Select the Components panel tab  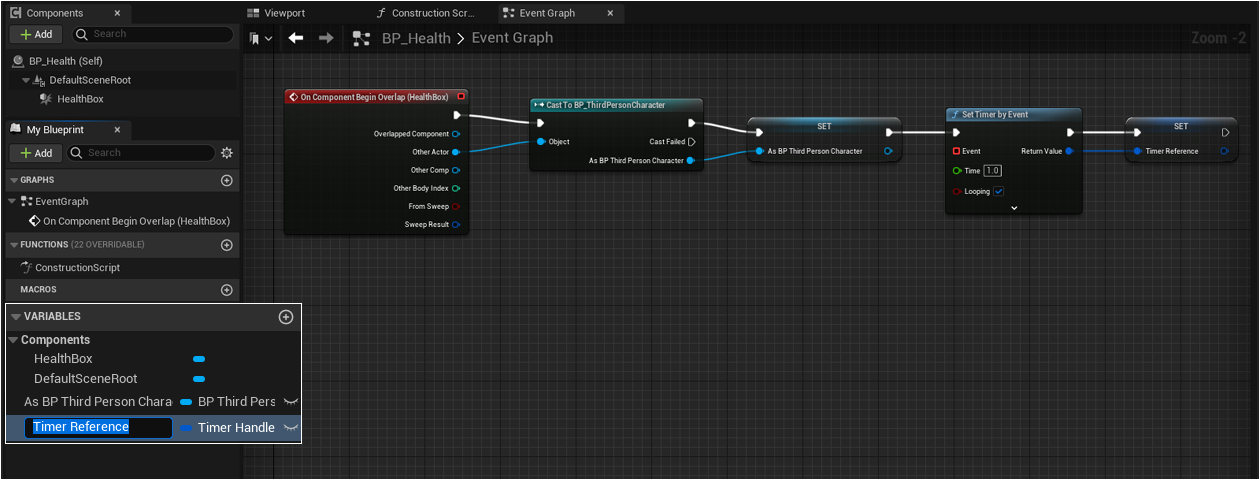point(55,13)
